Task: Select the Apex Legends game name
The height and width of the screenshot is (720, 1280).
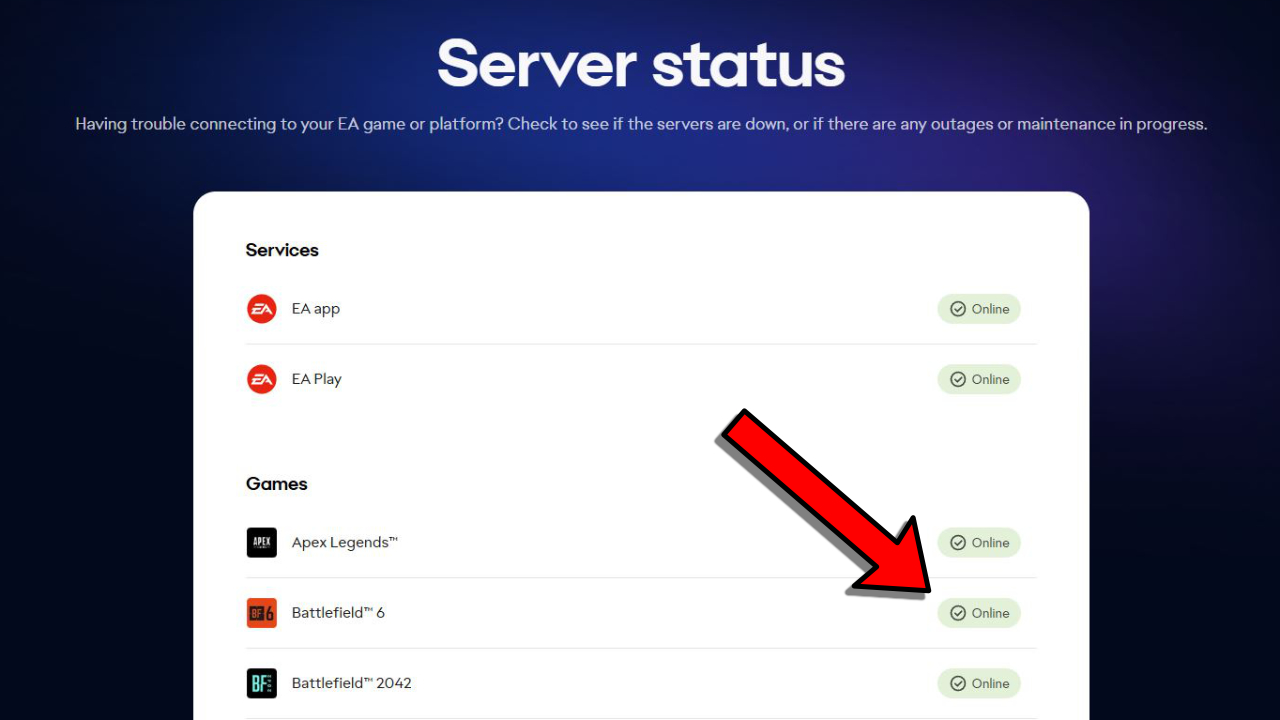Action: [x=345, y=543]
